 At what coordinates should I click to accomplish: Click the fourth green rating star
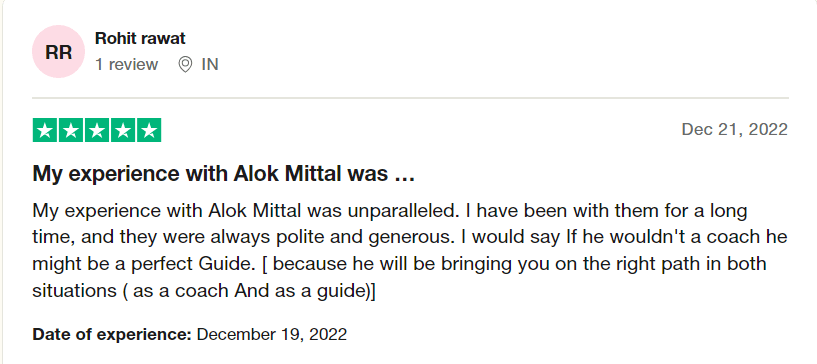(x=123, y=130)
